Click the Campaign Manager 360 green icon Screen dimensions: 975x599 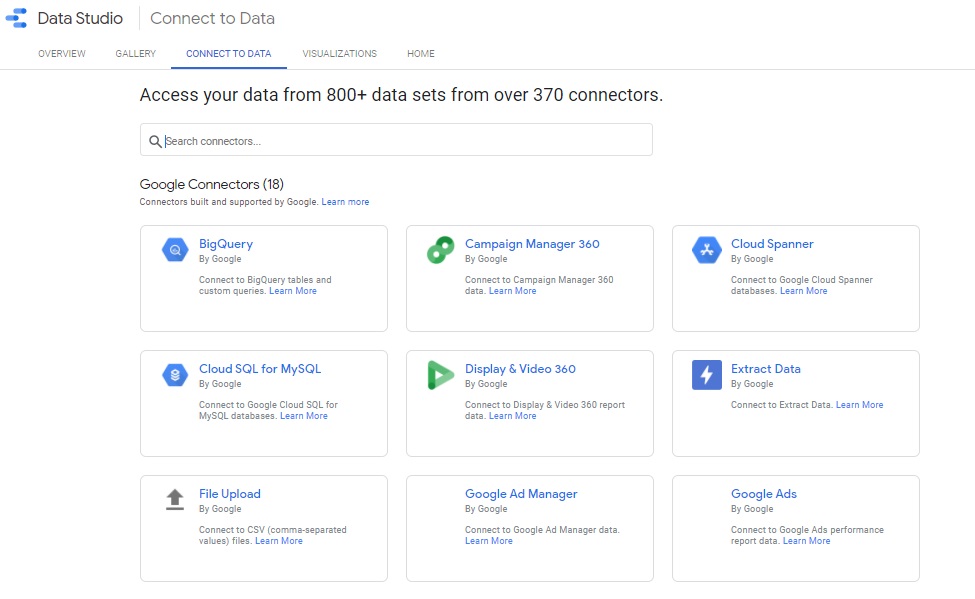[x=440, y=251]
